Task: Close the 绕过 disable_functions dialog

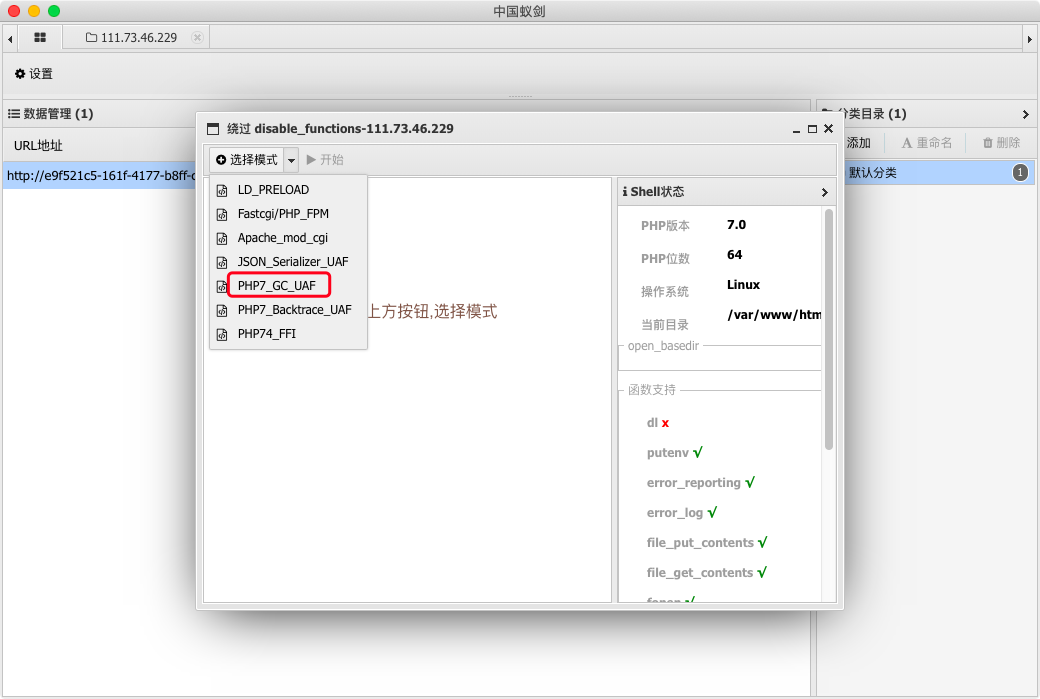Action: [x=828, y=129]
